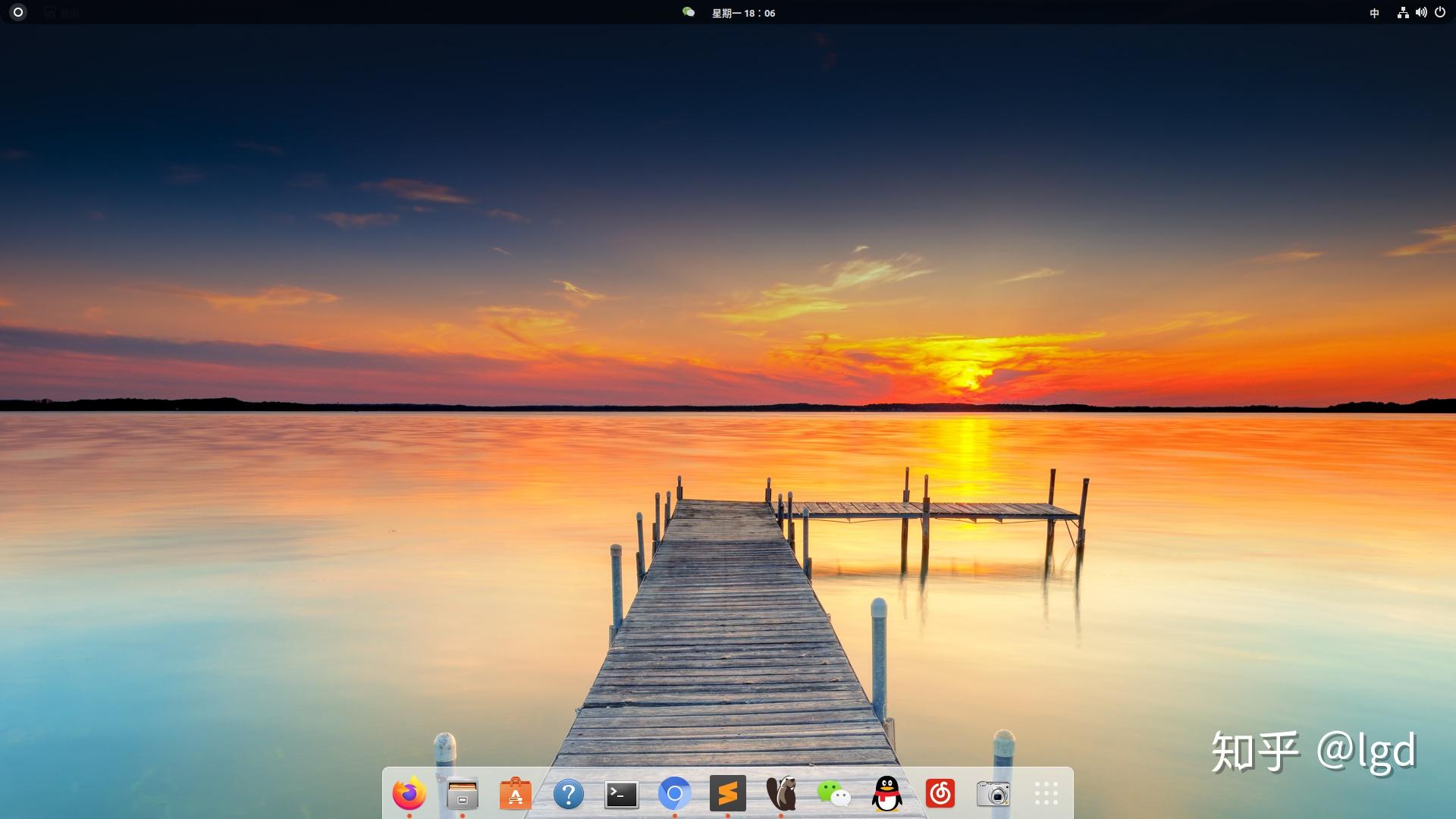The image size is (1456, 819).
Task: Launch the camera screenshot tool
Action: (x=993, y=794)
